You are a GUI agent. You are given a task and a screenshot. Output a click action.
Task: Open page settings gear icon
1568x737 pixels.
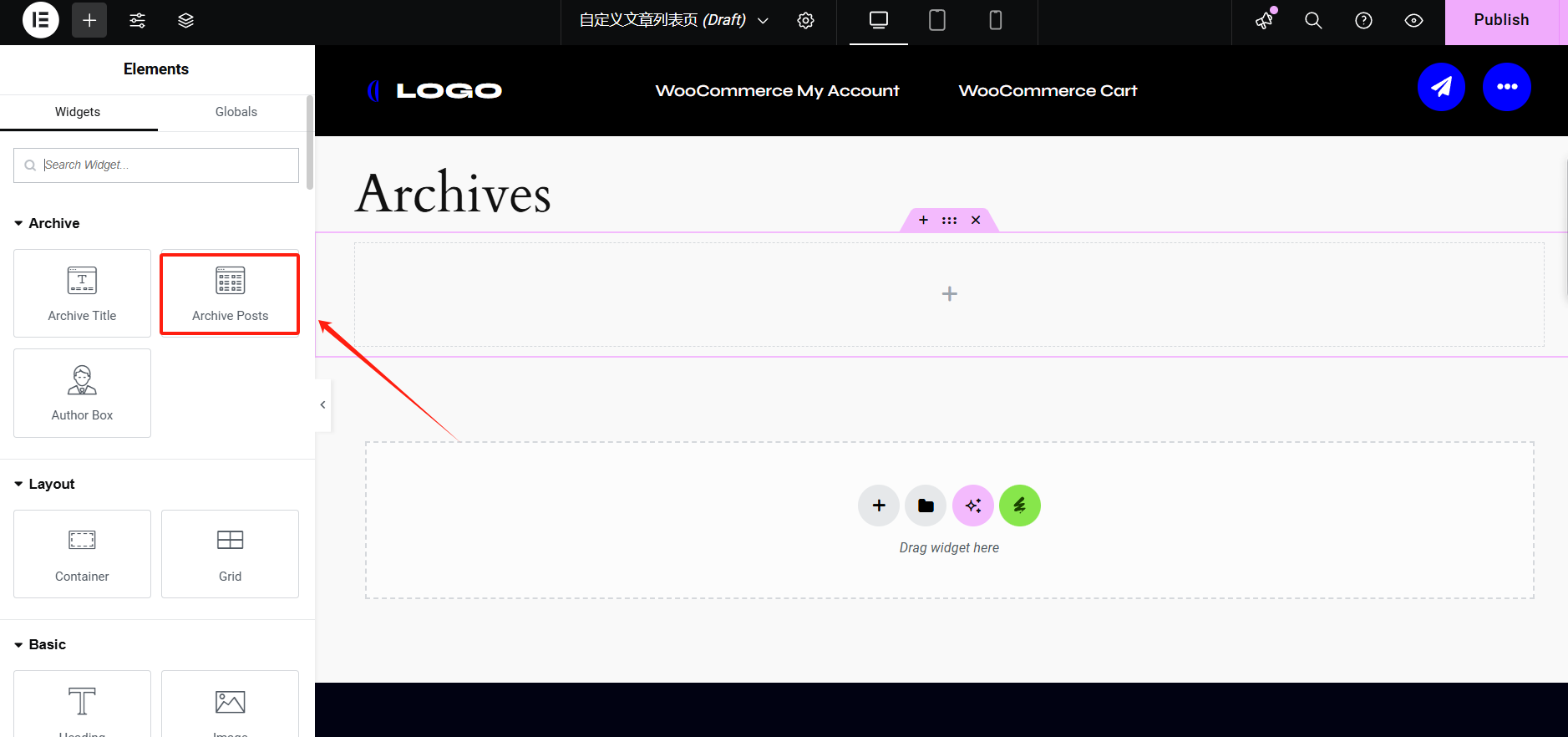point(805,20)
